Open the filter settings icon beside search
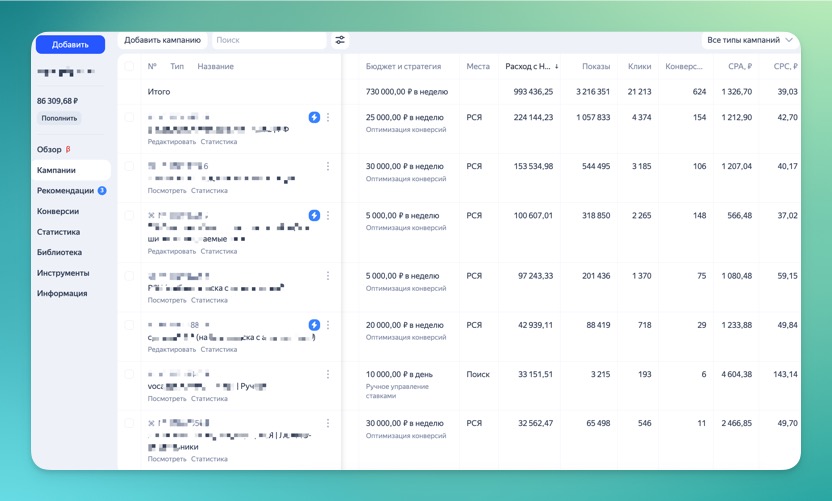This screenshot has height=501, width=832. point(340,40)
